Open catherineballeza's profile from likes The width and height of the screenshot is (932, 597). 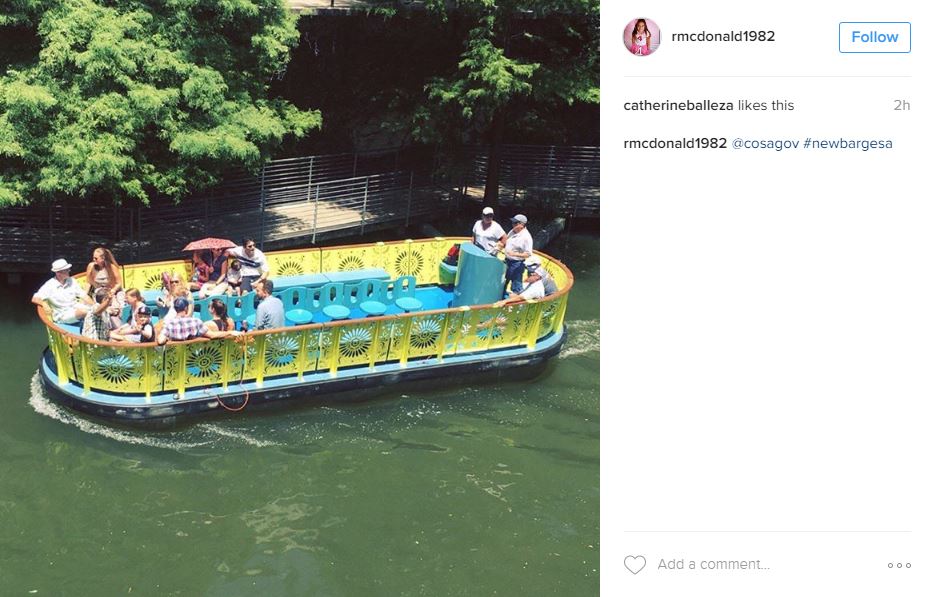point(678,105)
